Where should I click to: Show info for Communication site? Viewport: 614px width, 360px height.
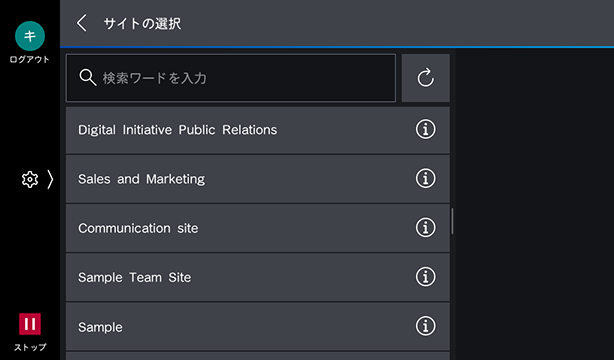(426, 228)
